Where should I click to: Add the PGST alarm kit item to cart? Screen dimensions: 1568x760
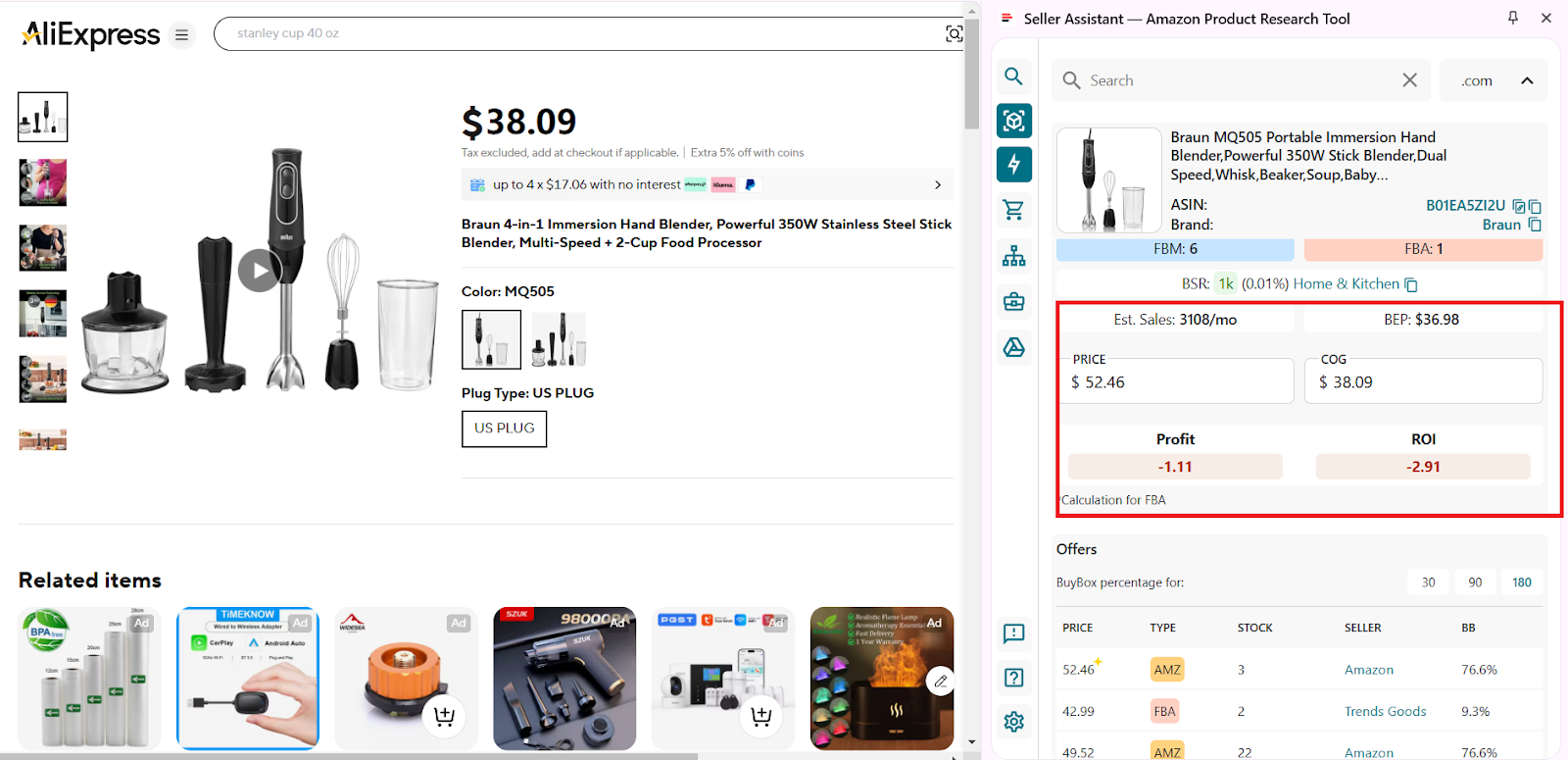[x=760, y=717]
